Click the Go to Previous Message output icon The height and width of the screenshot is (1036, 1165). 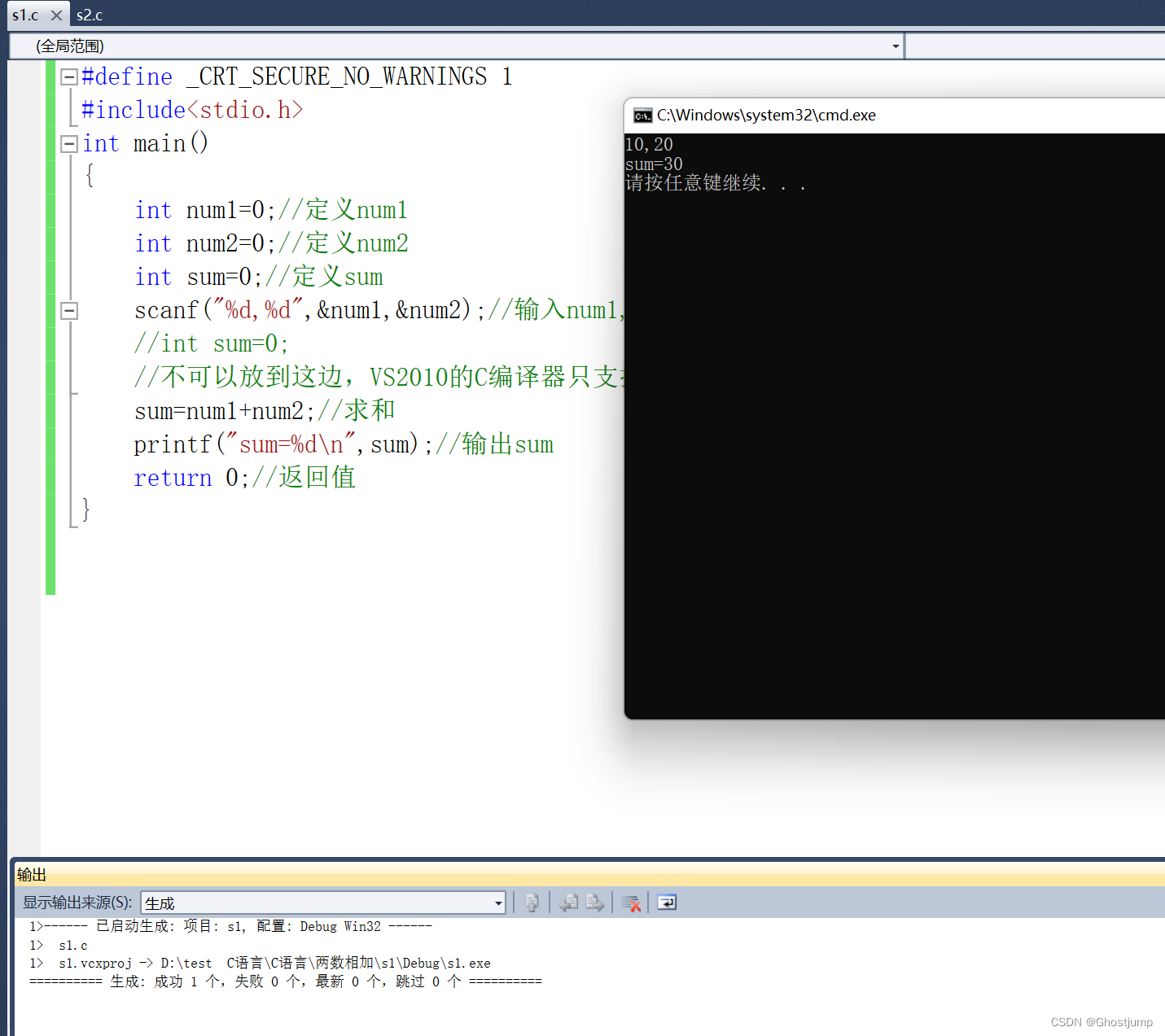(569, 903)
